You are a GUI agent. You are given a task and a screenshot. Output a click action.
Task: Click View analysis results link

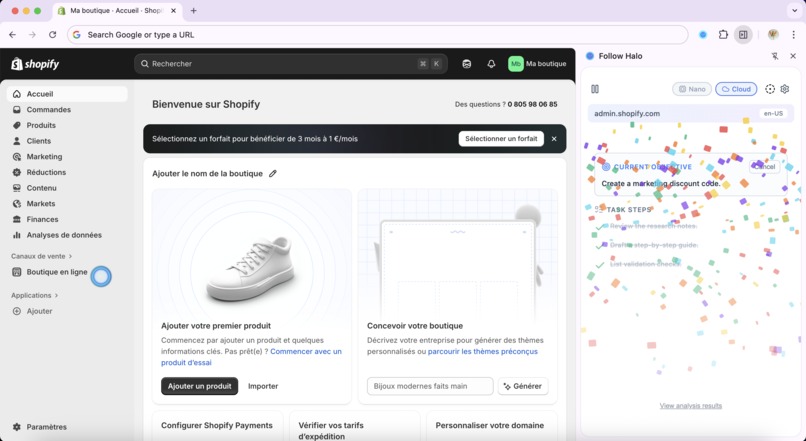point(690,406)
